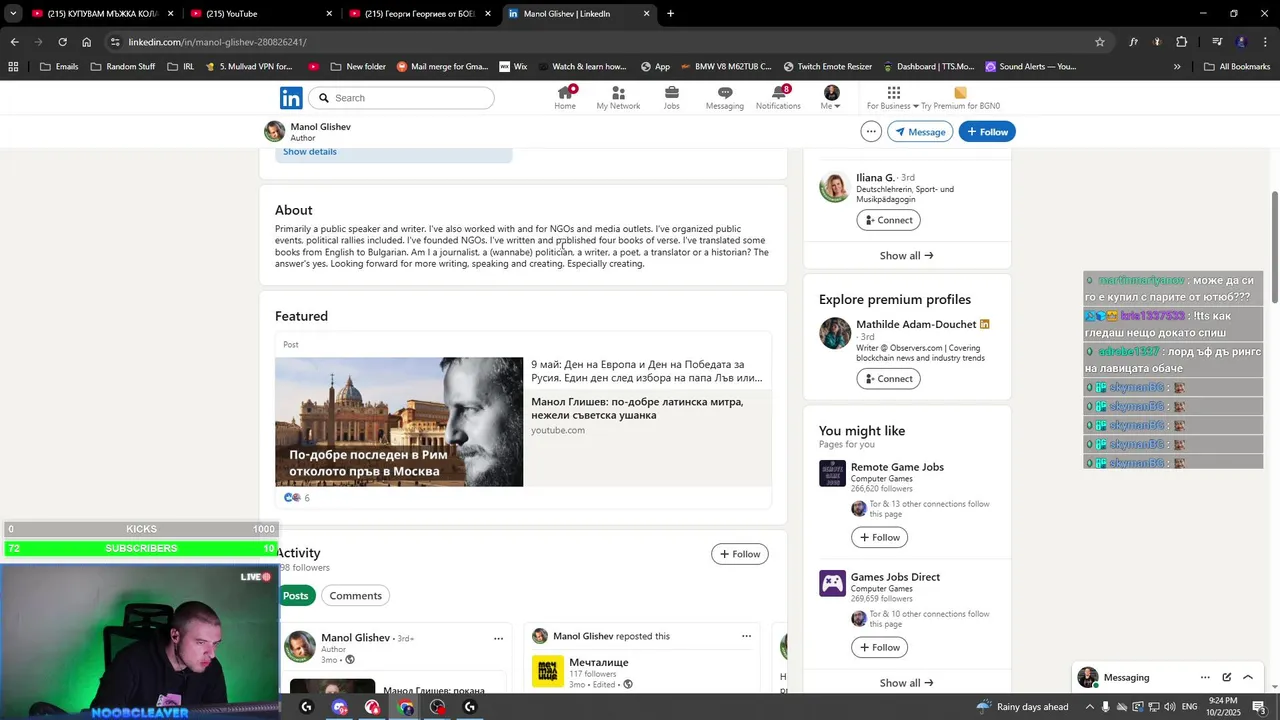The width and height of the screenshot is (1280, 720).
Task: Open Мечталище page link
Action: (598, 662)
